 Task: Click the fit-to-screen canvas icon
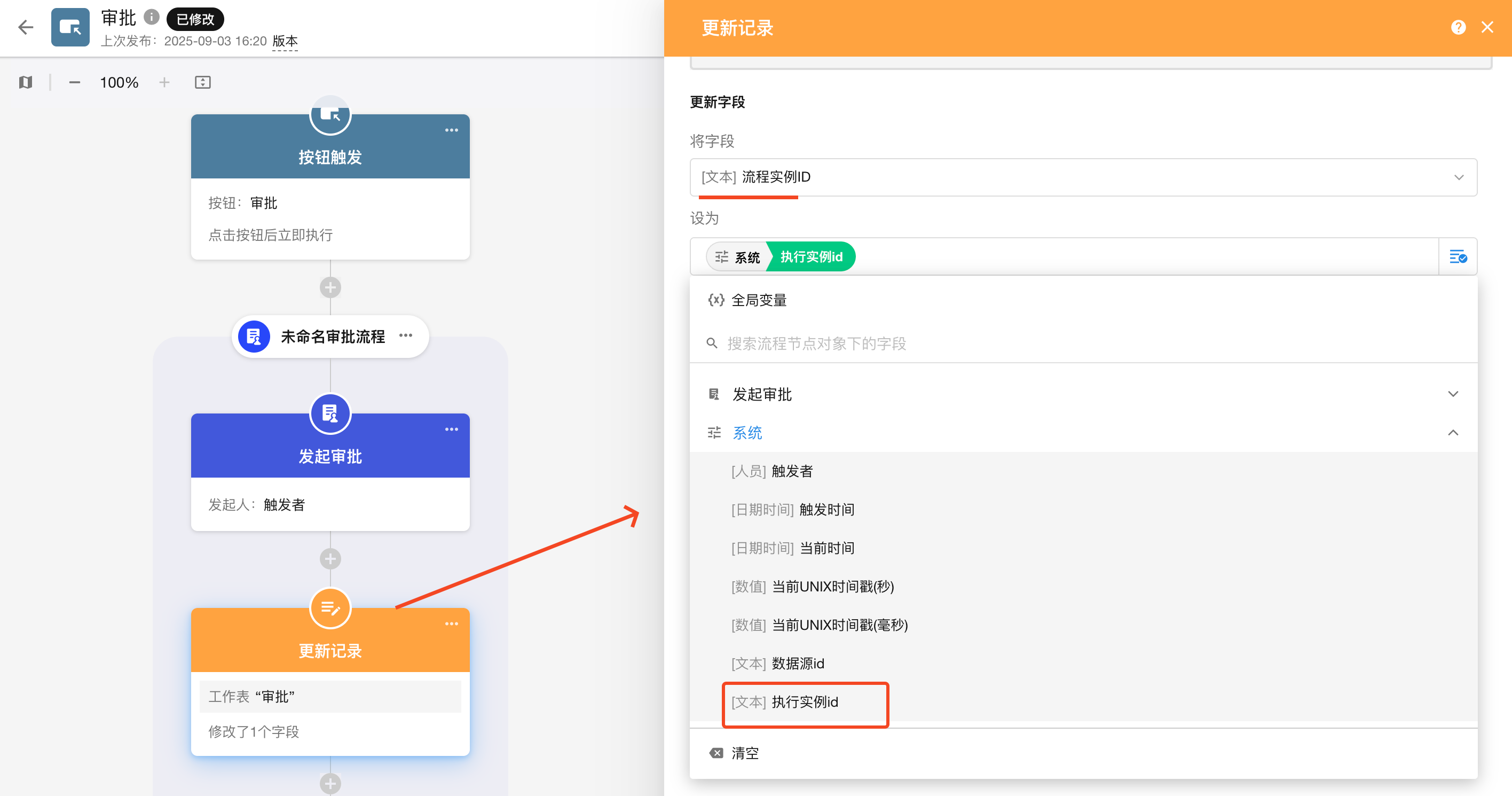click(202, 82)
